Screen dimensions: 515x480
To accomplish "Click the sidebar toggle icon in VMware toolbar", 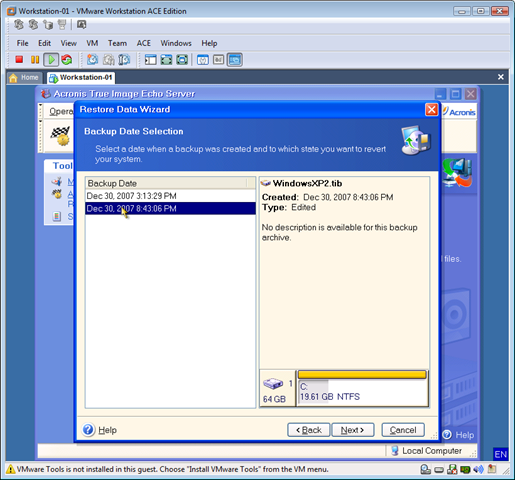I will 150,60.
